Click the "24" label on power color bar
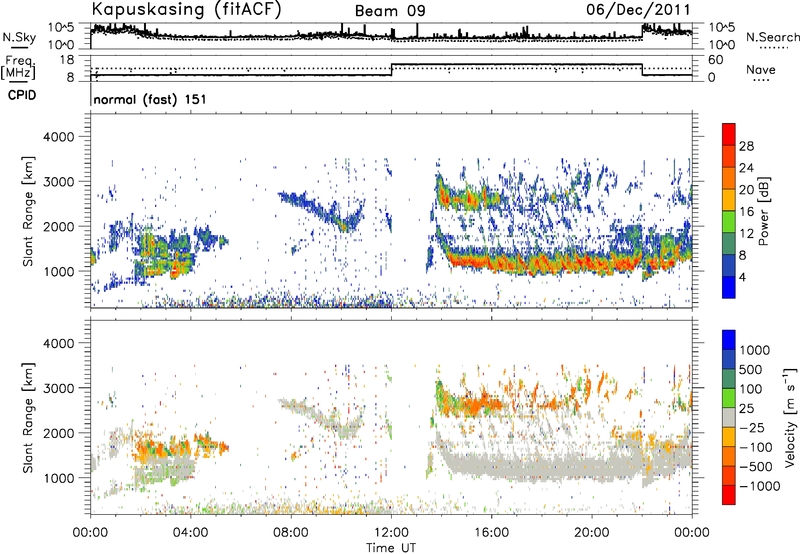This screenshot has width=800, height=554. point(746,168)
